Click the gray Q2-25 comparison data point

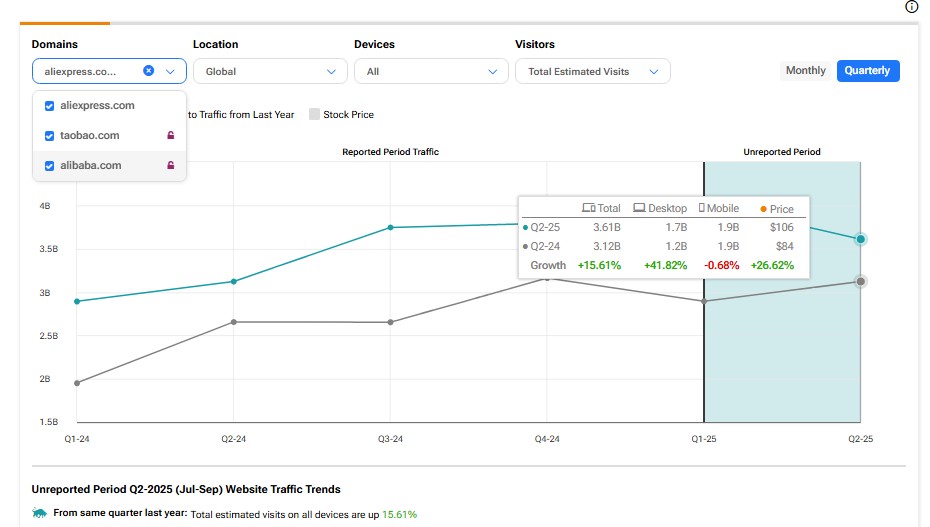(x=861, y=282)
